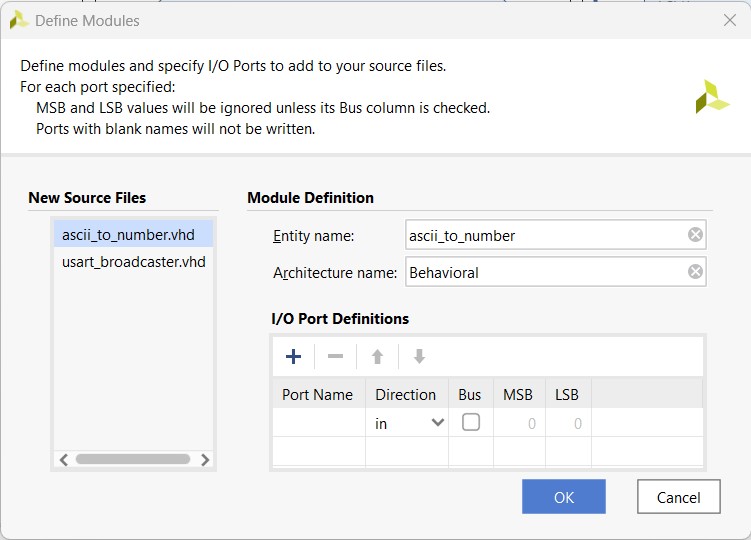Click the move port down arrow

(x=419, y=357)
